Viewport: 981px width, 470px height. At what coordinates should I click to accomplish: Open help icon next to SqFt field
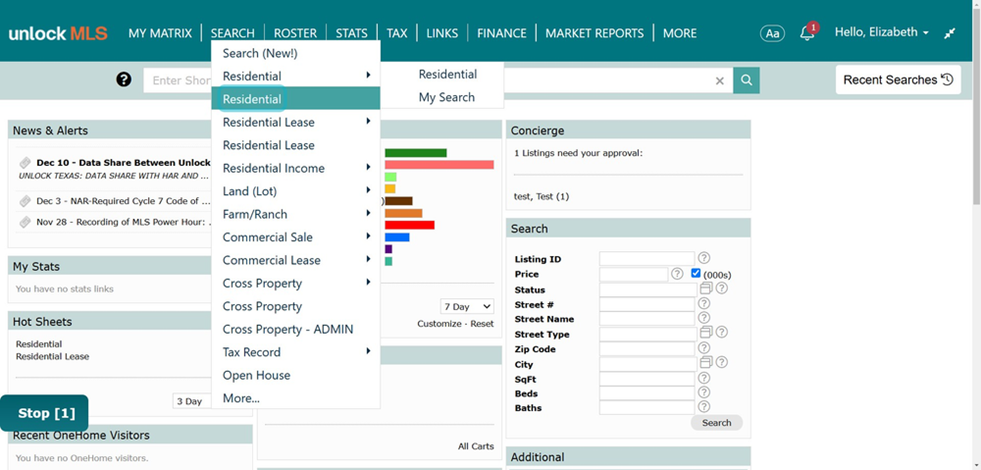point(704,378)
